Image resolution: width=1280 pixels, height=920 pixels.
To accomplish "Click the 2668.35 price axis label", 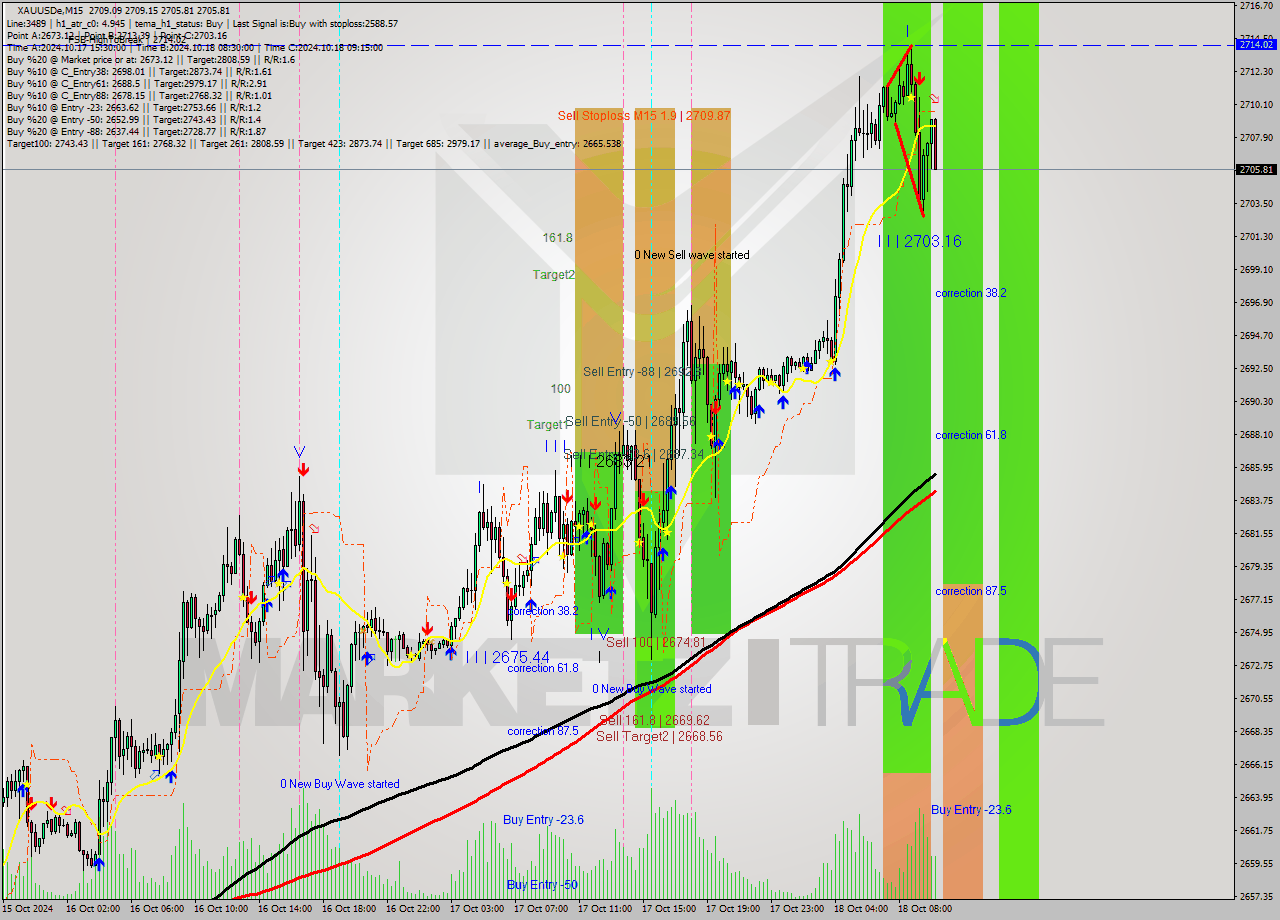I will (x=1255, y=732).
